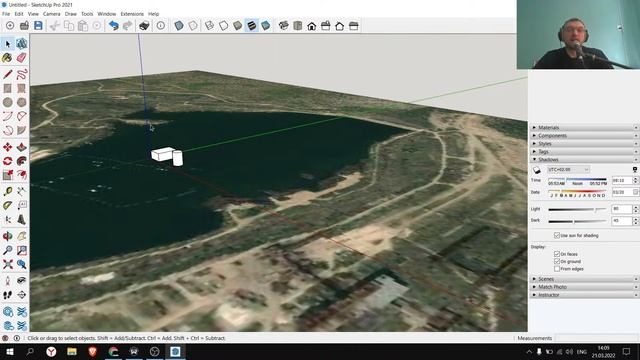
Task: Open the Extensions menu
Action: pos(132,14)
